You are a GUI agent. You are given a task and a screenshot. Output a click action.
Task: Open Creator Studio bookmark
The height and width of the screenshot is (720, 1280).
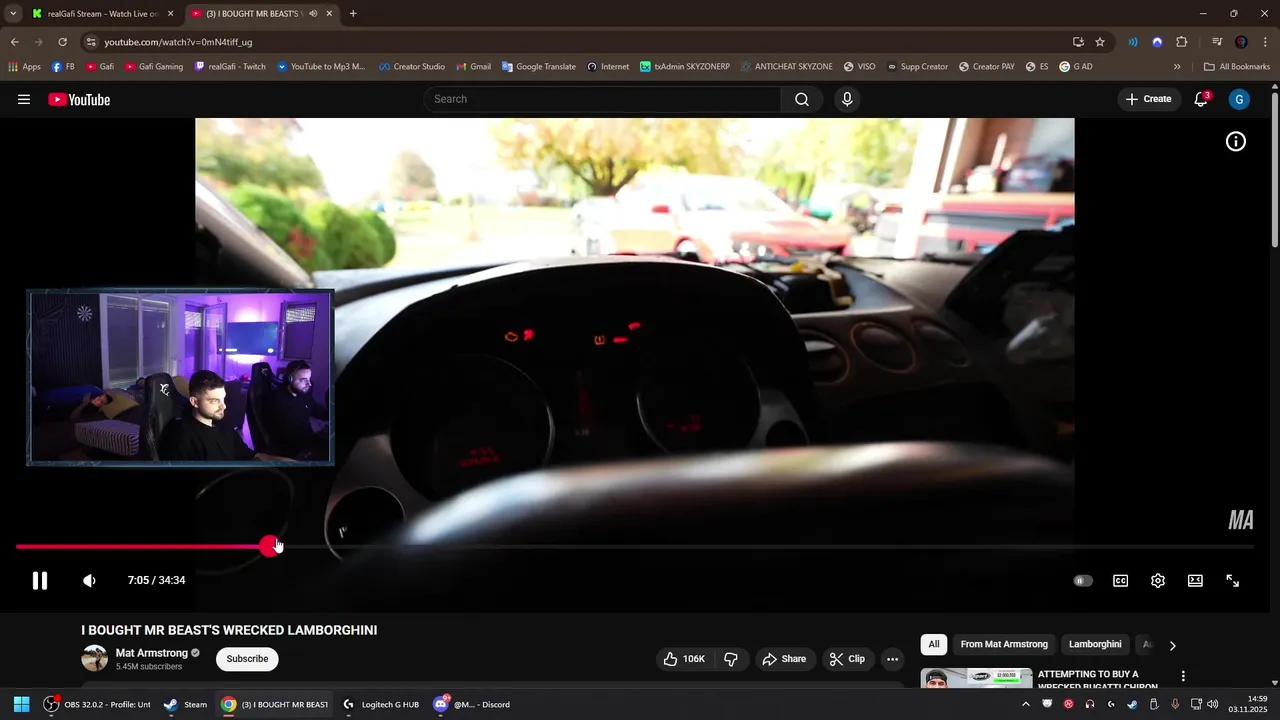[x=412, y=67]
